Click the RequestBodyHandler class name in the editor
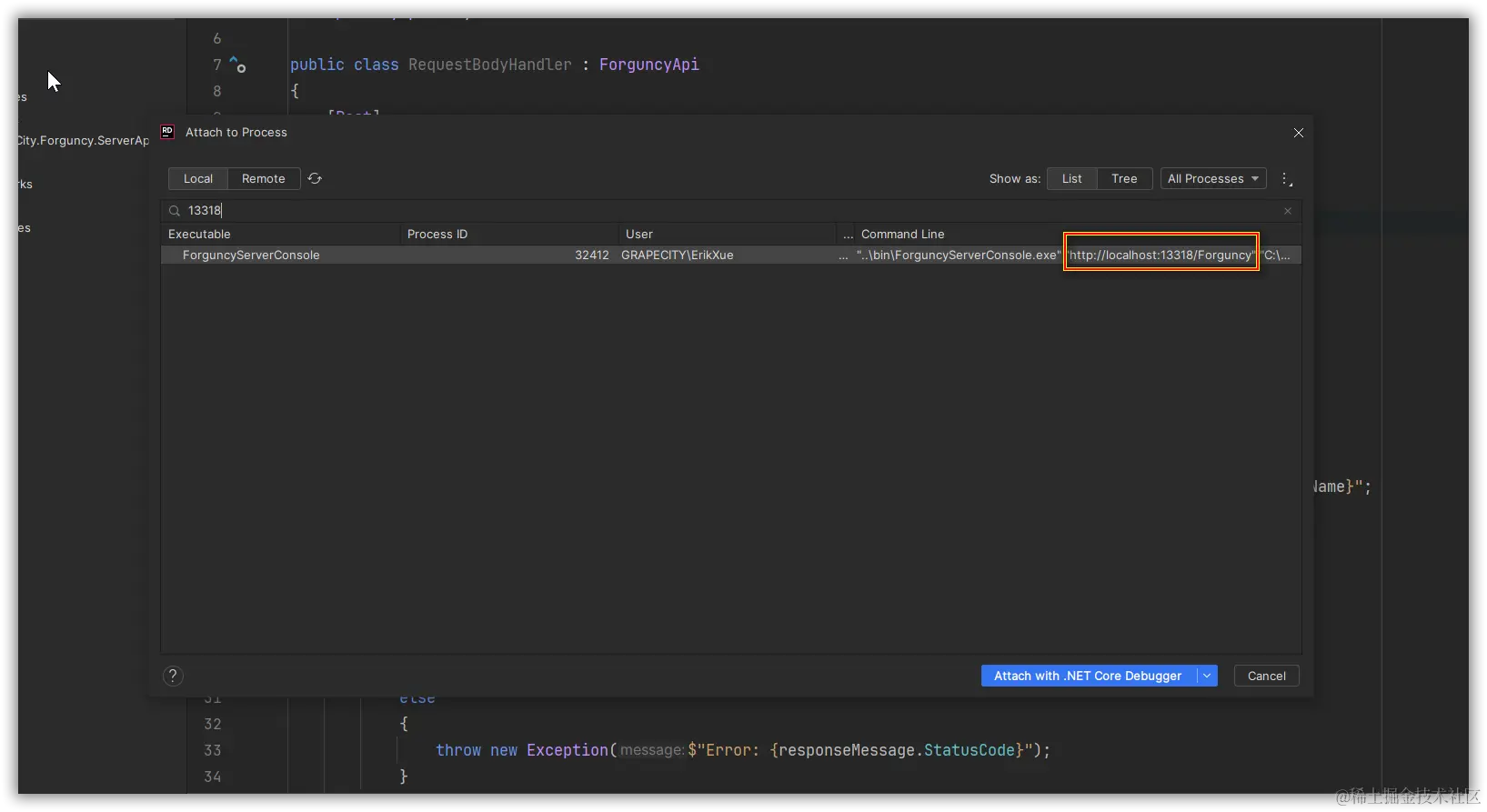This screenshot has height=812, width=1487. [x=490, y=65]
